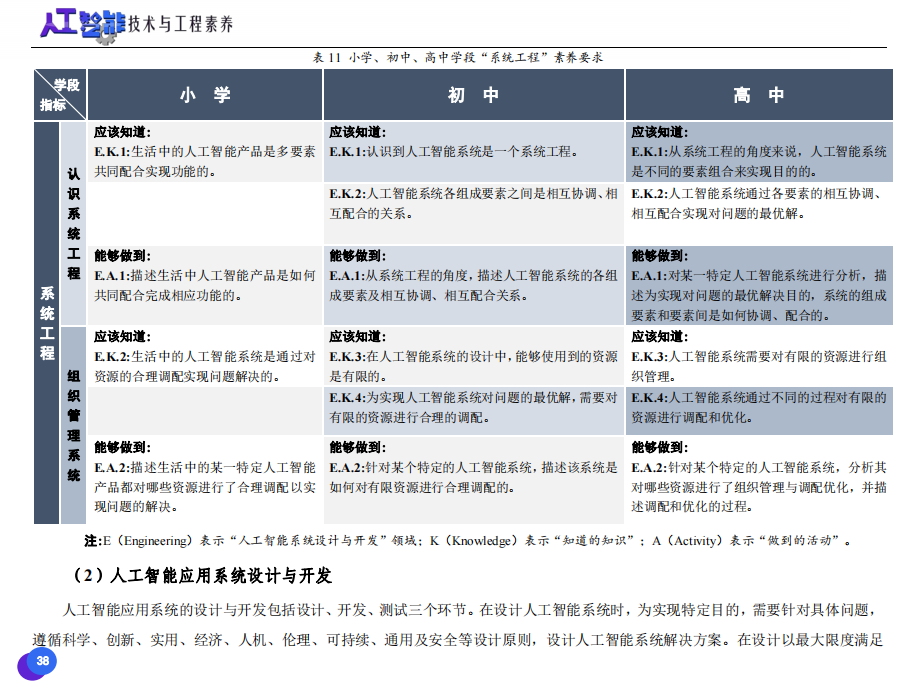The width and height of the screenshot is (904, 697).
Task: Click the 初中 E.K.2 cell about 相互协调
Action: pyautogui.click(x=473, y=203)
